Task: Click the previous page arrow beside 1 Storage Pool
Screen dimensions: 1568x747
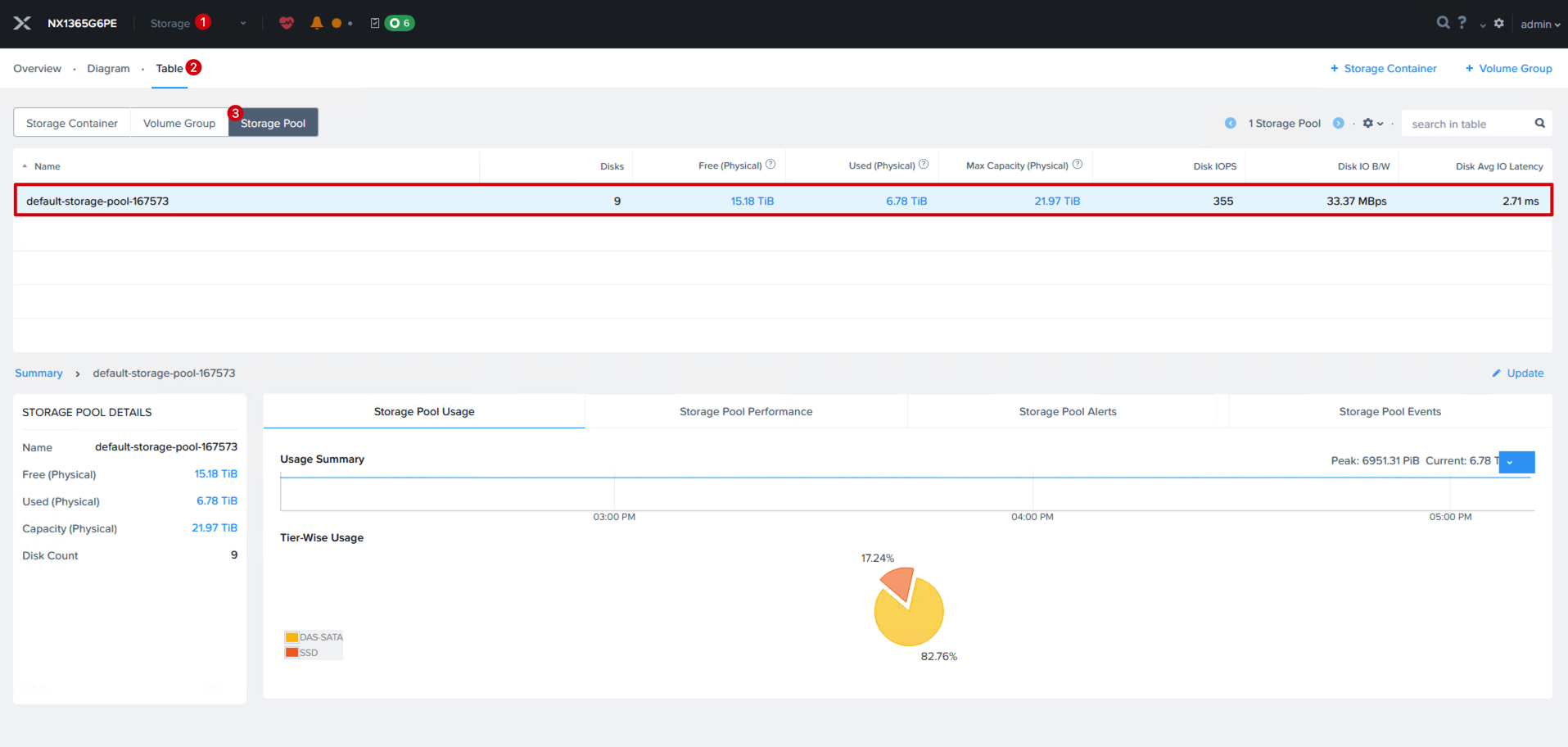Action: tap(1231, 123)
